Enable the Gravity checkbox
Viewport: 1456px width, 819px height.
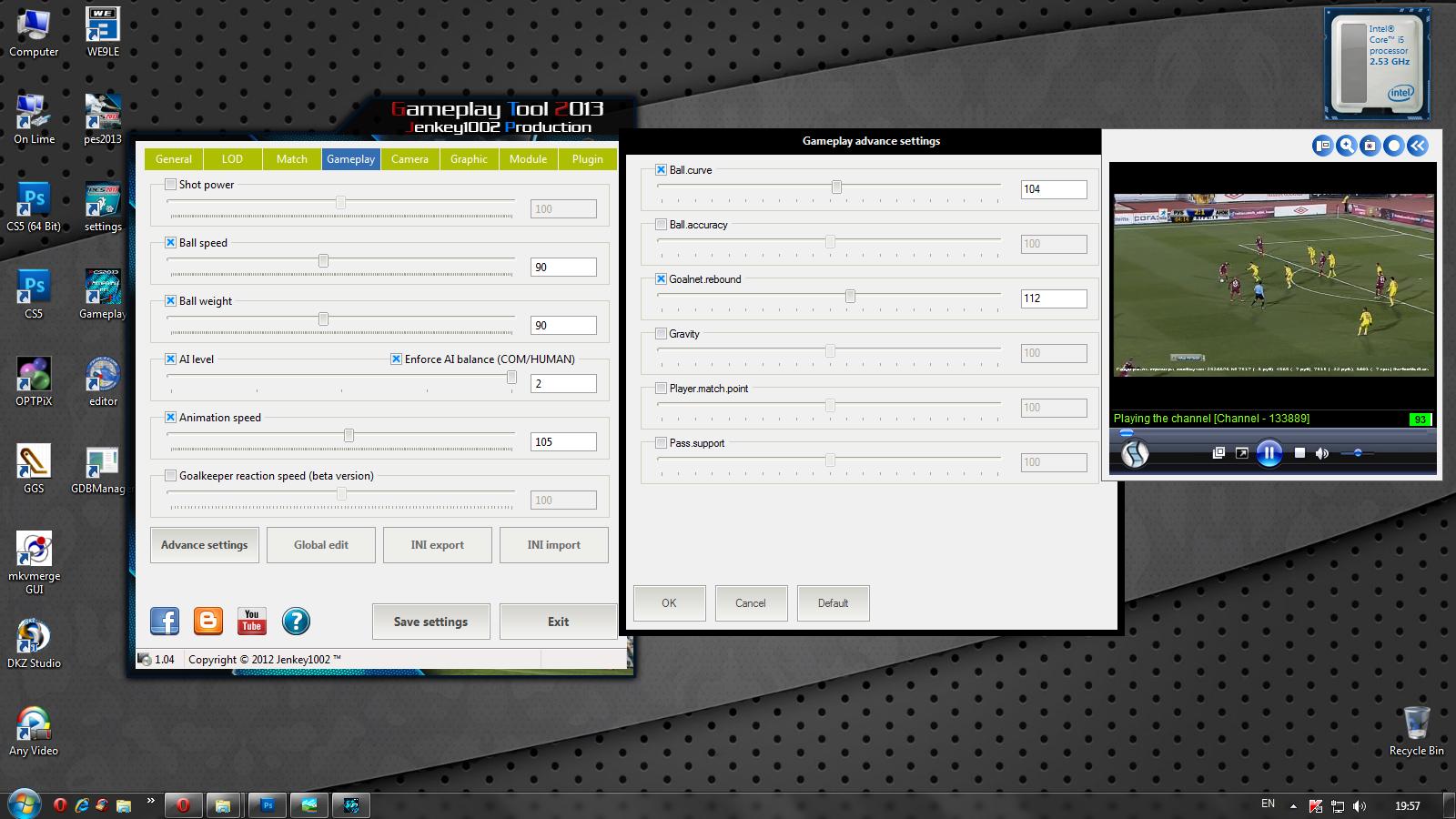pos(661,334)
